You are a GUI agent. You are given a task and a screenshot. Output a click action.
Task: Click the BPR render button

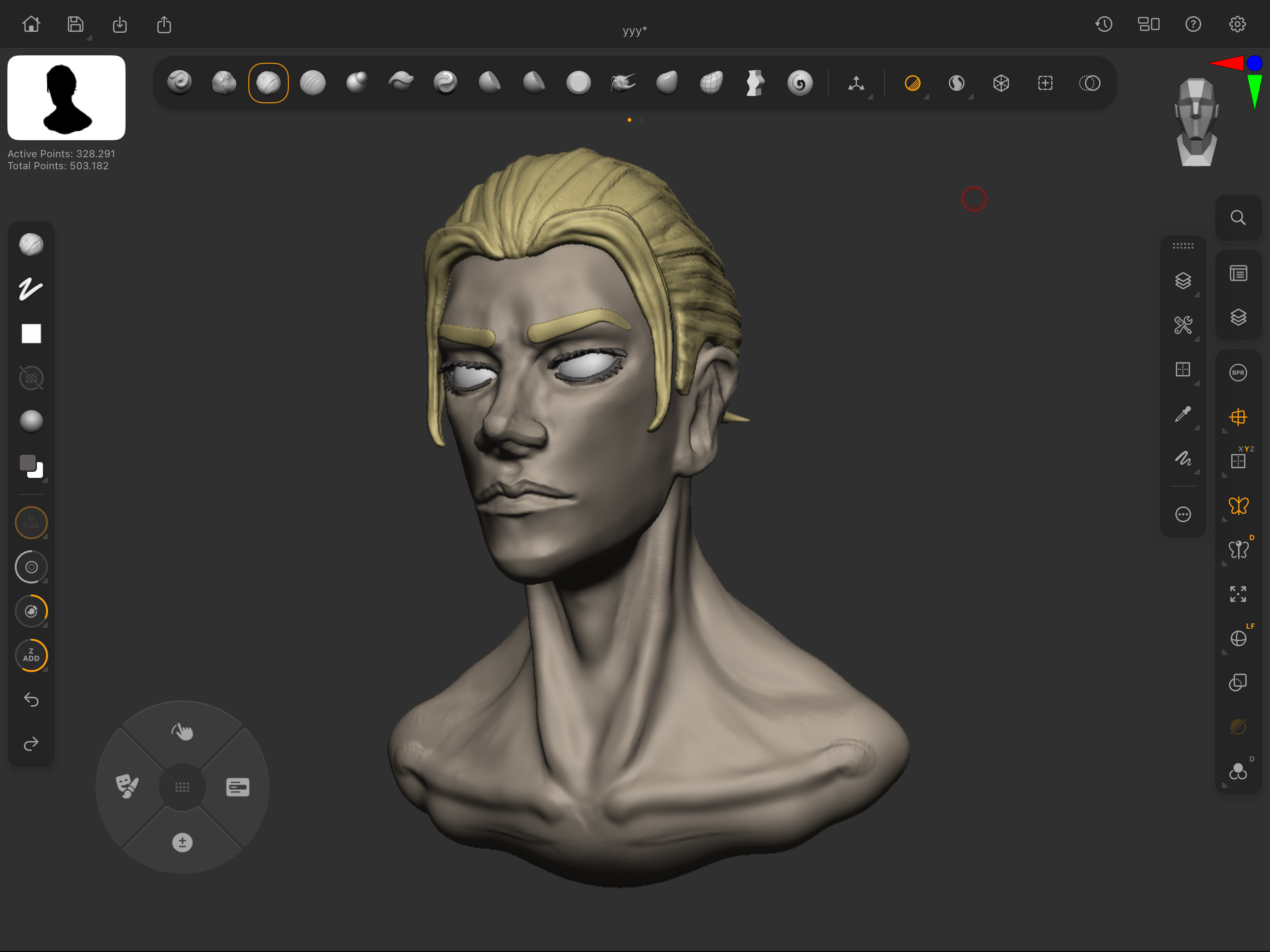pyautogui.click(x=1238, y=372)
